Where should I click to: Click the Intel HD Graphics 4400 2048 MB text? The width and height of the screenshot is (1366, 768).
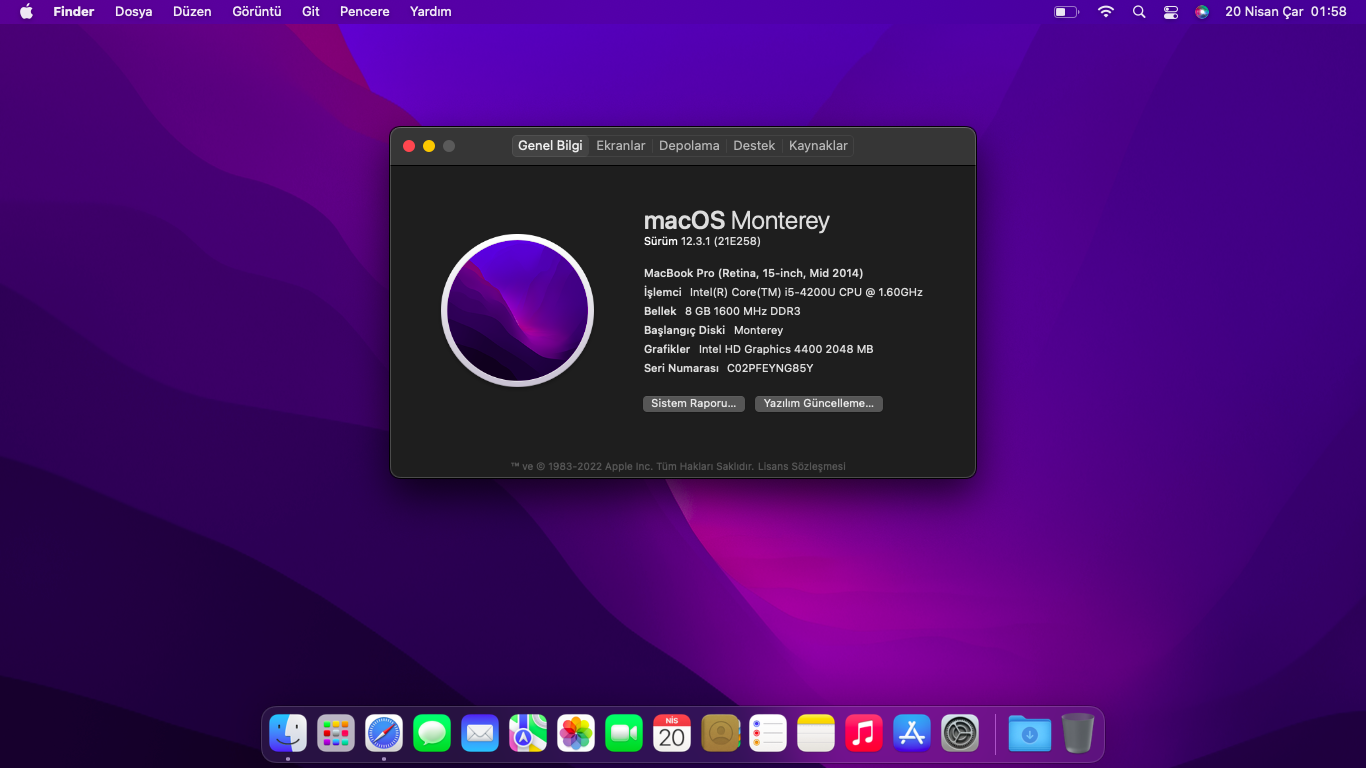(786, 349)
